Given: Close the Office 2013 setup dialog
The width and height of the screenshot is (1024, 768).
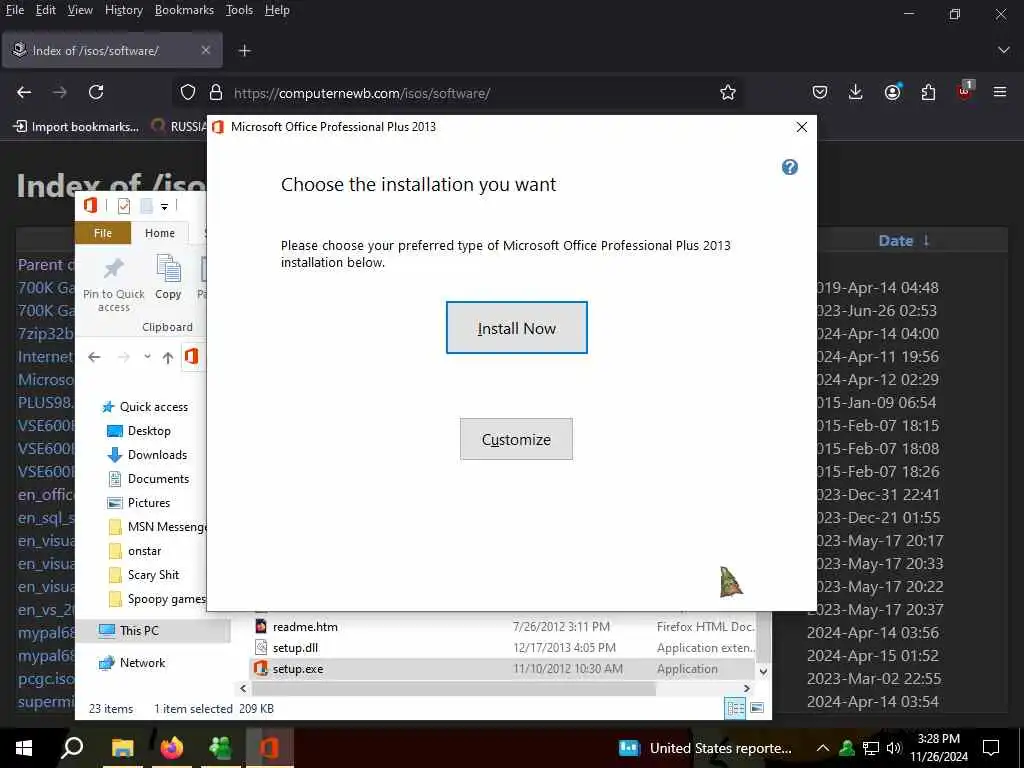Looking at the screenshot, I should point(801,127).
